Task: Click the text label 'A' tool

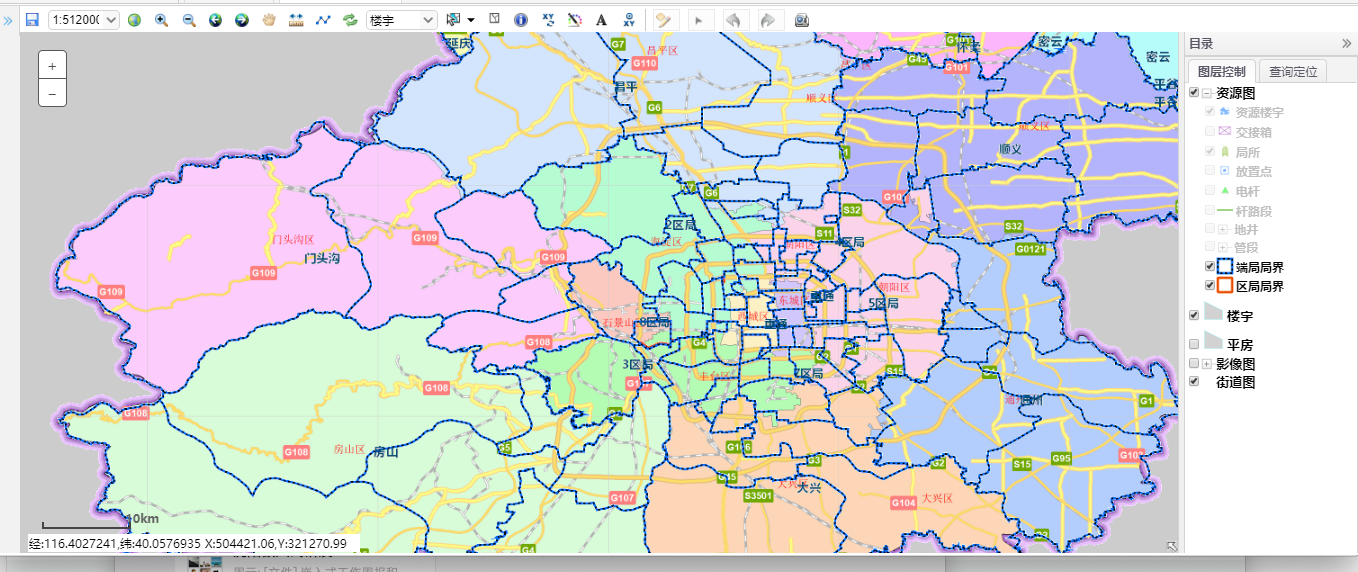Action: coord(601,20)
